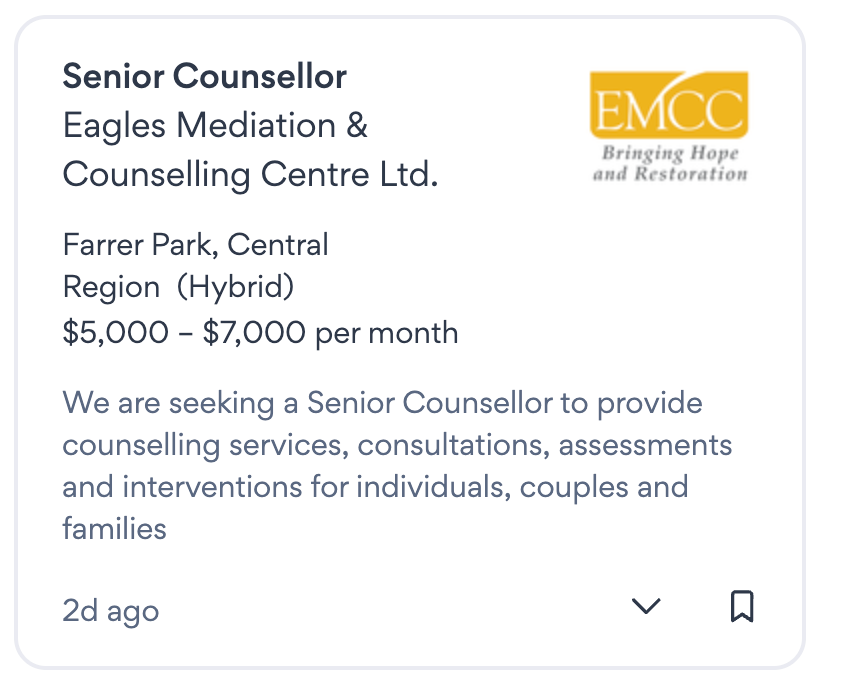Click the Farrer Park, Central location text
850x692 pixels.
click(x=195, y=244)
